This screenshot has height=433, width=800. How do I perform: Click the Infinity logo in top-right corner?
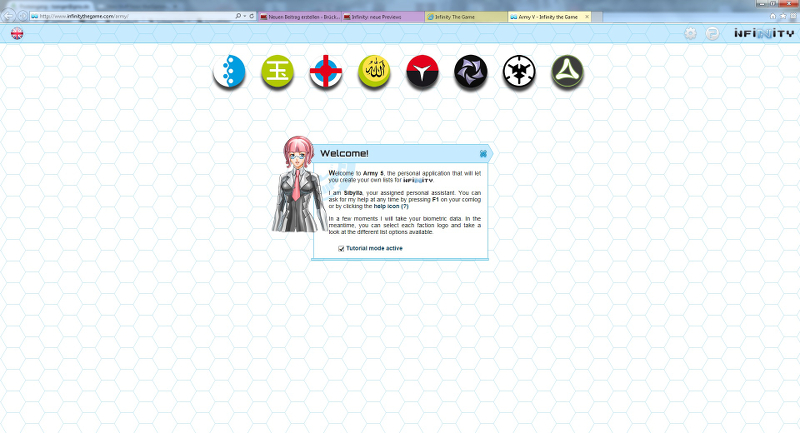764,34
